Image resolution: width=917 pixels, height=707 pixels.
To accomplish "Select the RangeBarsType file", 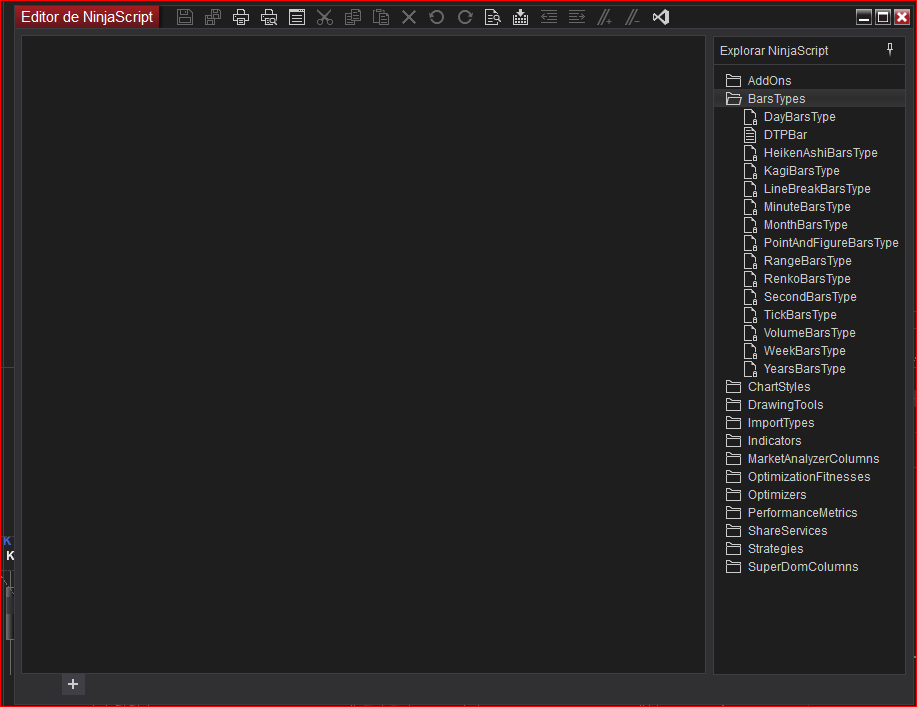I will point(798,261).
